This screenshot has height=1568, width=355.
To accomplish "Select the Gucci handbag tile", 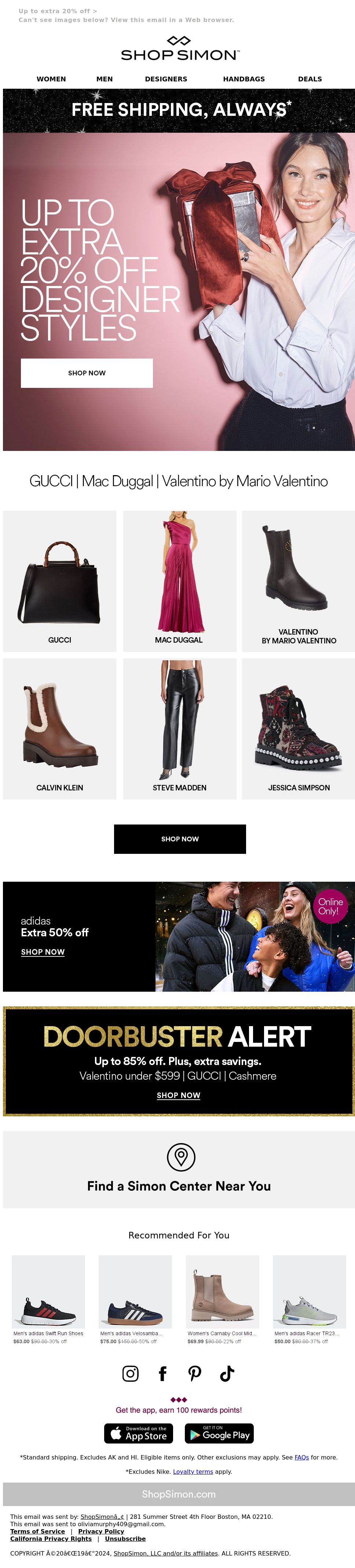I will pyautogui.click(x=60, y=581).
